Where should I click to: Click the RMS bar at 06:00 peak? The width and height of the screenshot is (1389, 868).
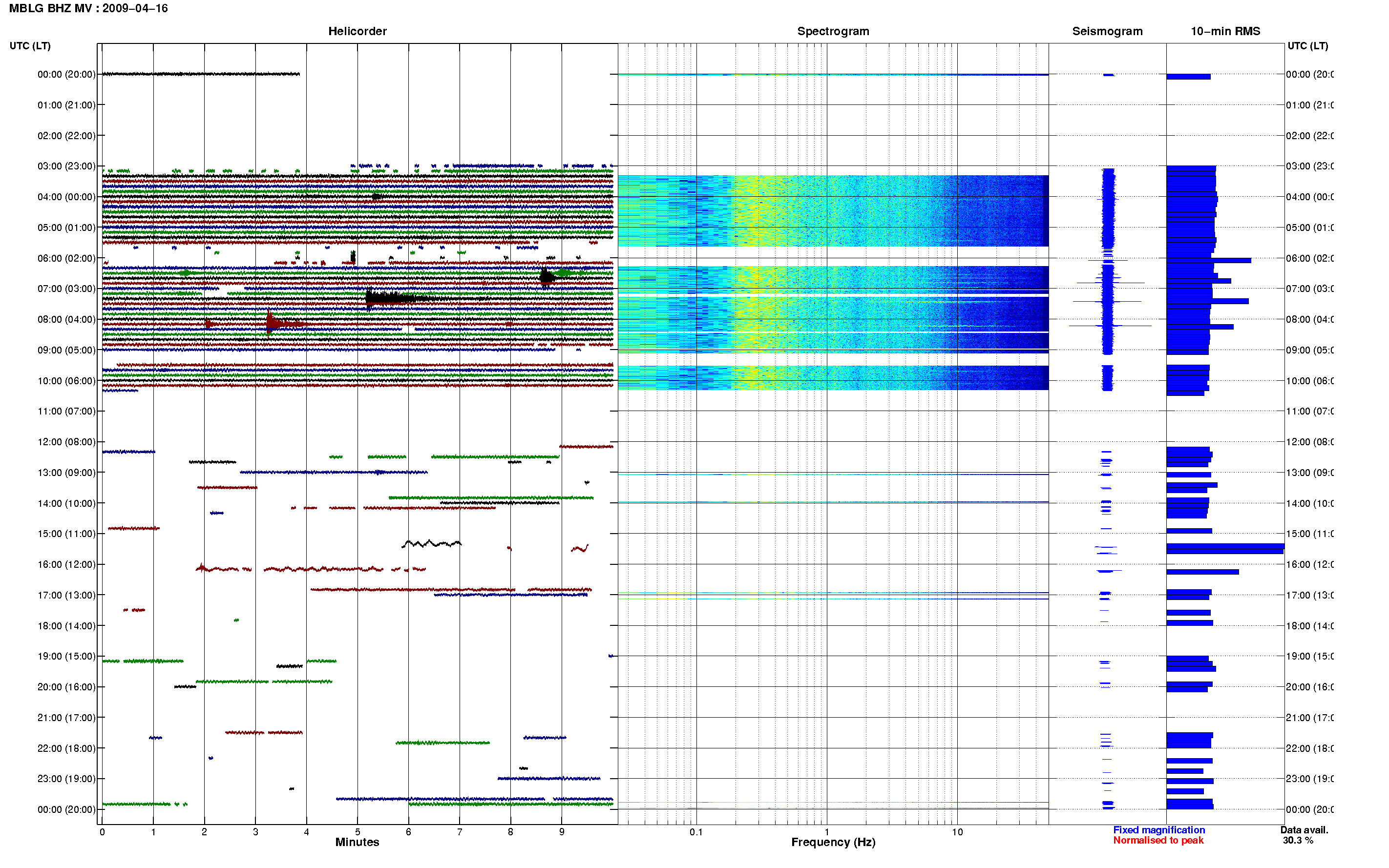pos(1209,261)
